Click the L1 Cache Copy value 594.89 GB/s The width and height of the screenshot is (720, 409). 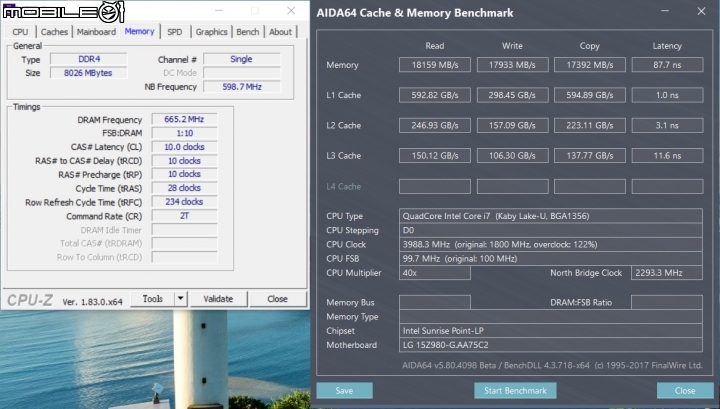590,95
